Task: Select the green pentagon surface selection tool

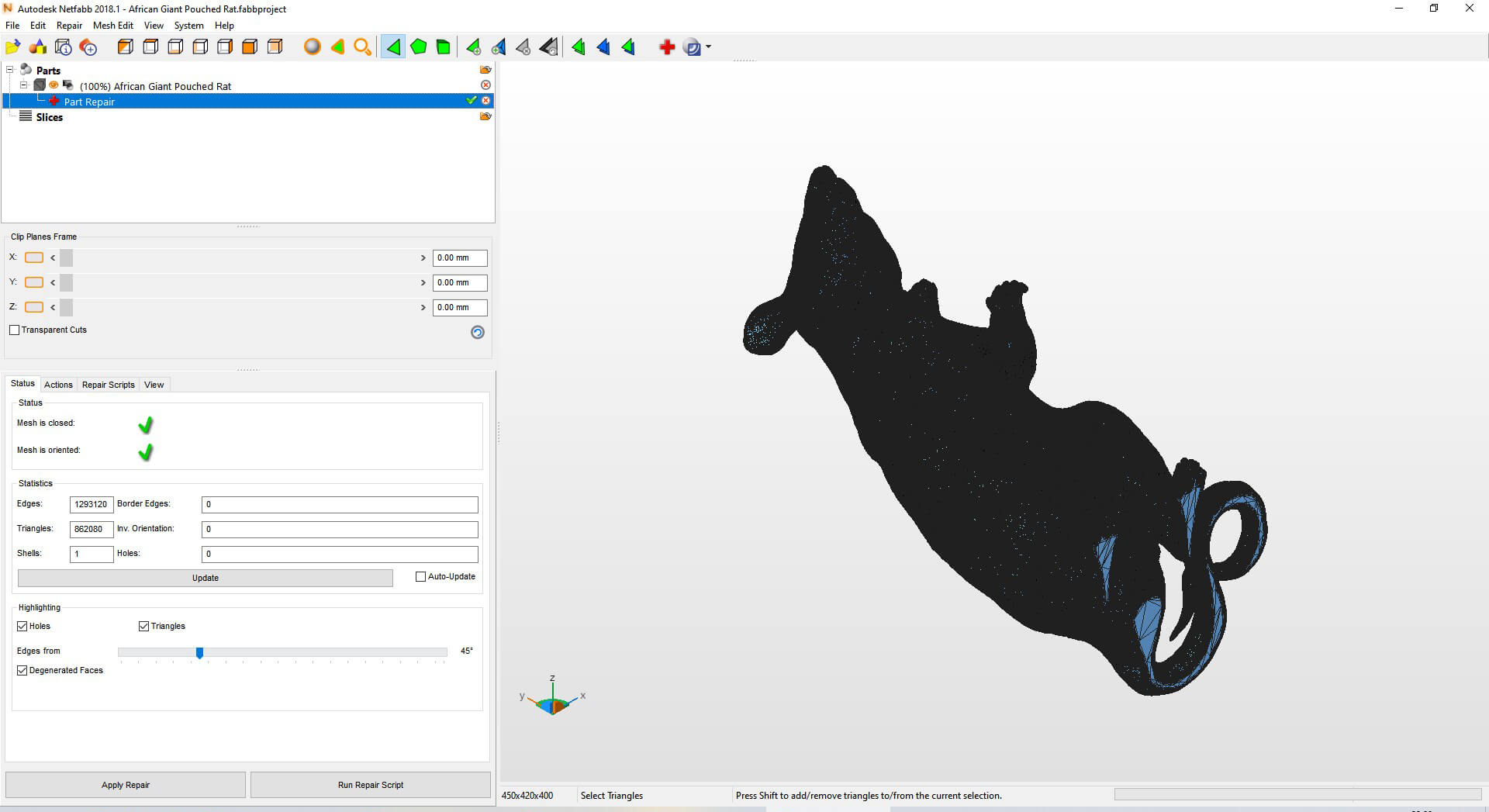Action: pos(418,47)
